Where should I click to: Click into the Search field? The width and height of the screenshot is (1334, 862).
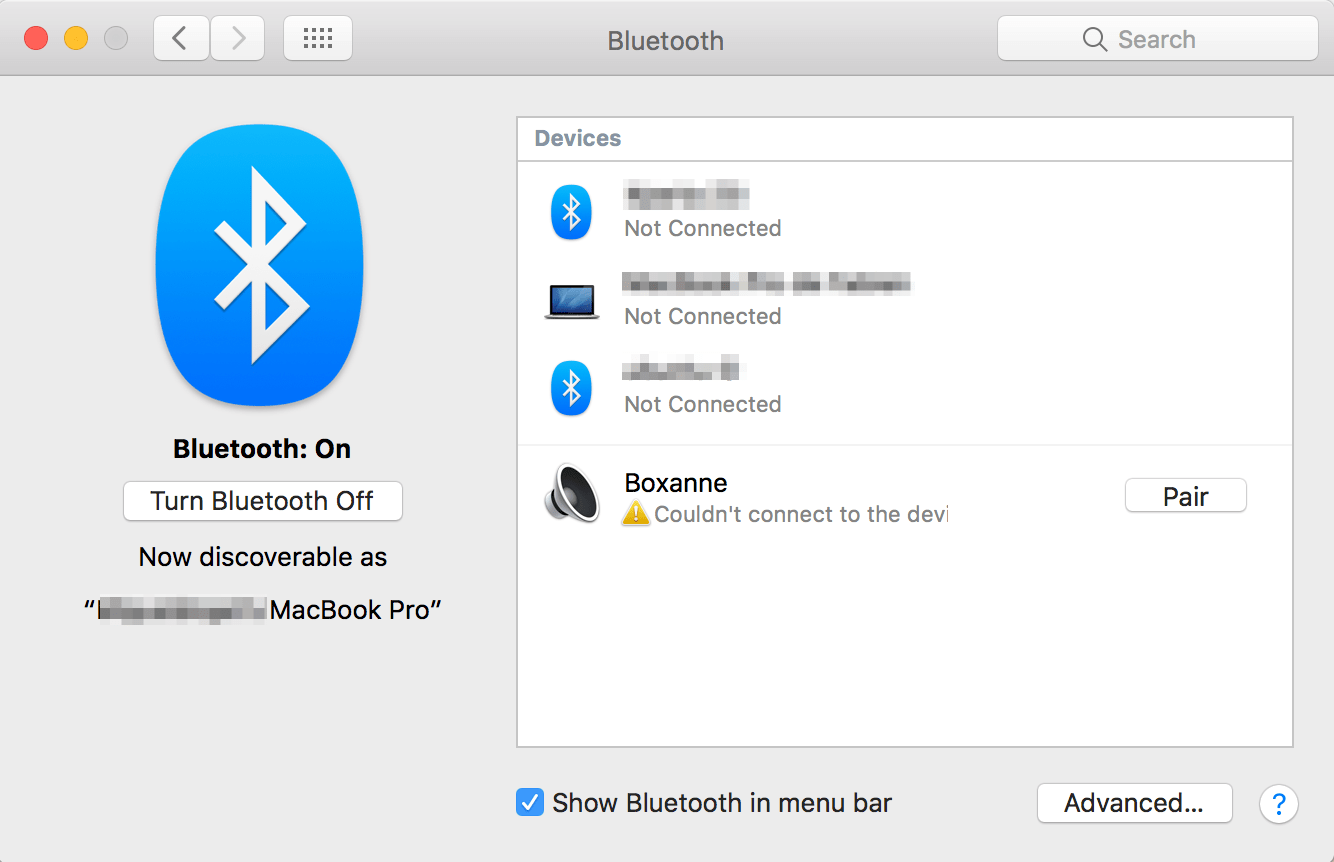(1158, 39)
